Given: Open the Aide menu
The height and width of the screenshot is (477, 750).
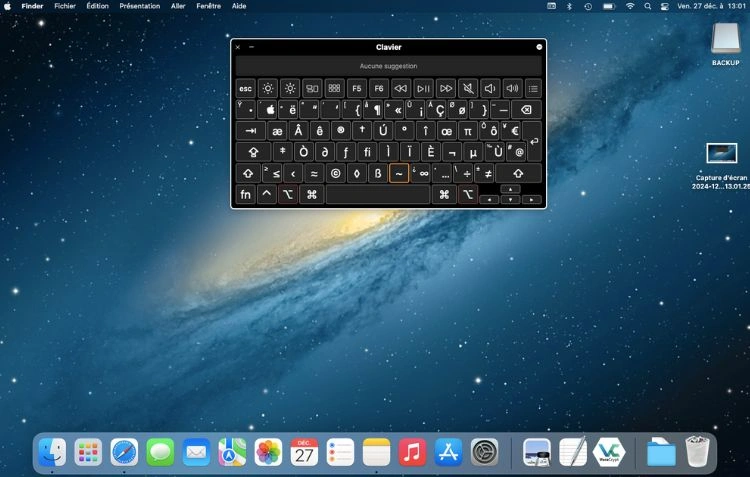Looking at the screenshot, I should click(239, 6).
